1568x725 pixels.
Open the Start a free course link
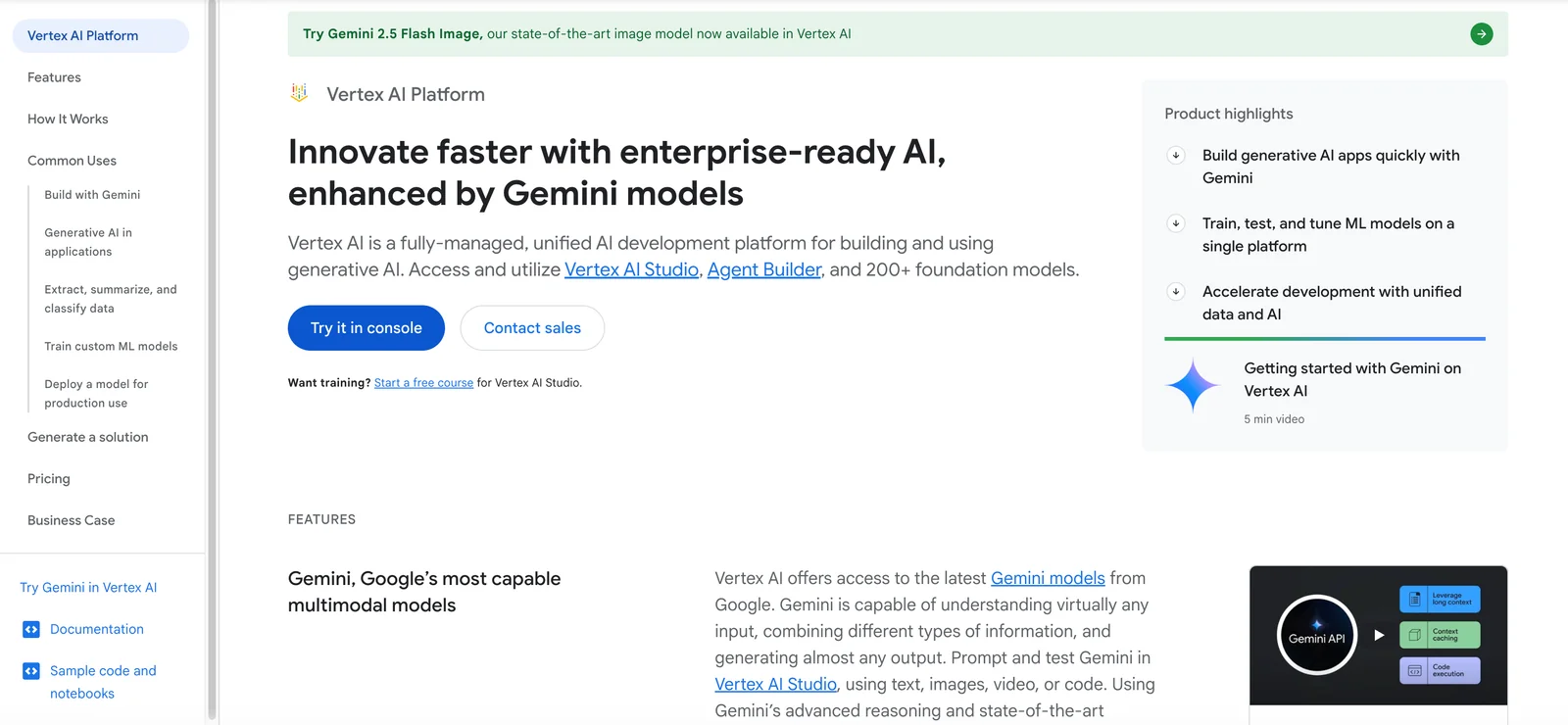[423, 383]
